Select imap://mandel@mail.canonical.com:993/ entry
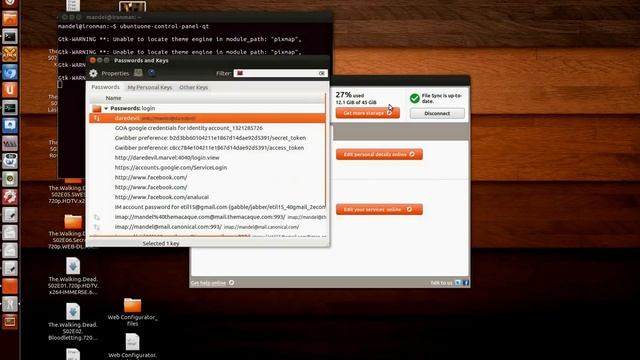640x360 pixels. pyautogui.click(x=207, y=227)
